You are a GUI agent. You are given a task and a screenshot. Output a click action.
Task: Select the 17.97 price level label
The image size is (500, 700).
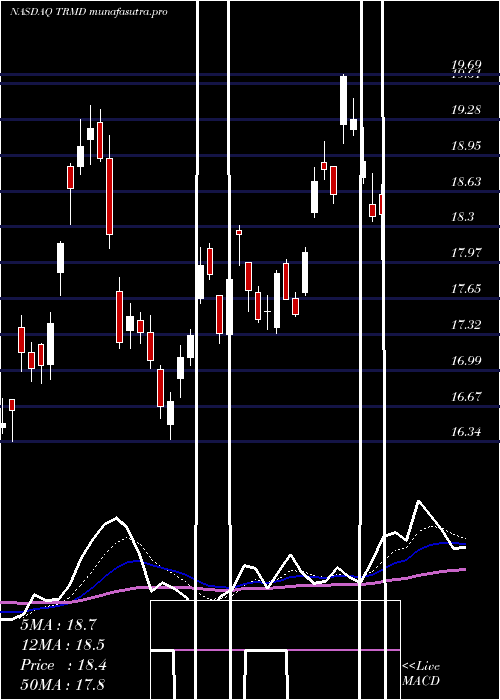466,253
